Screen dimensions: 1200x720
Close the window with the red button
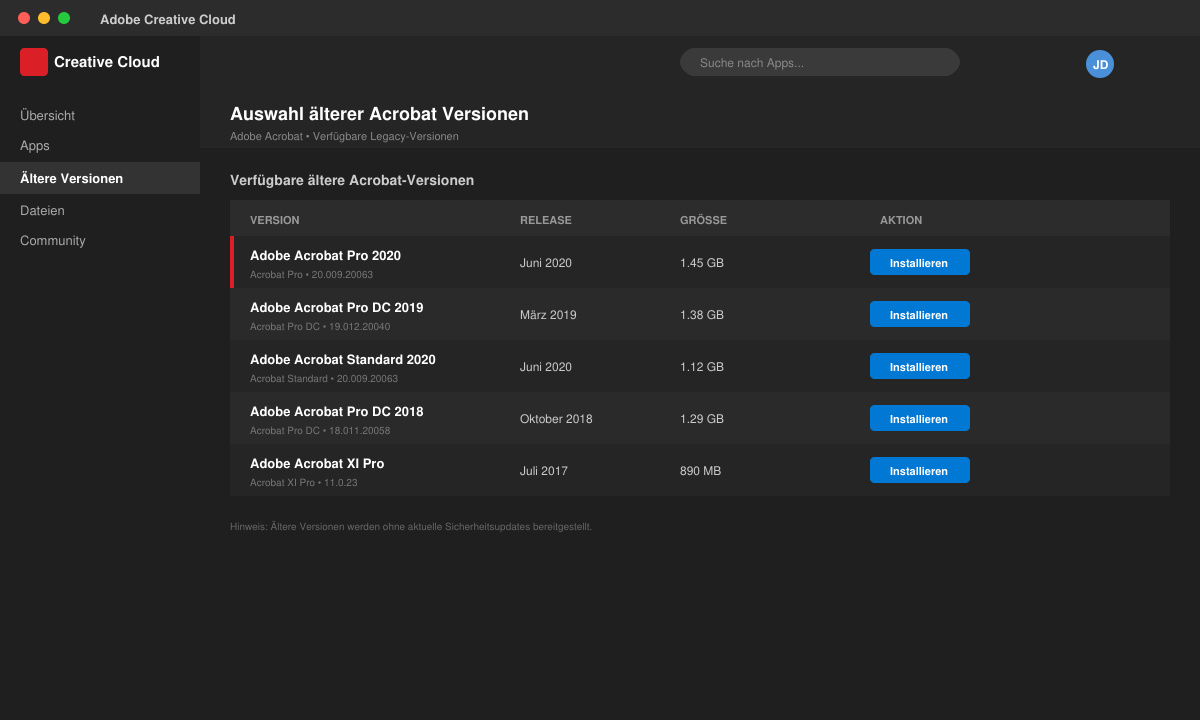24,18
